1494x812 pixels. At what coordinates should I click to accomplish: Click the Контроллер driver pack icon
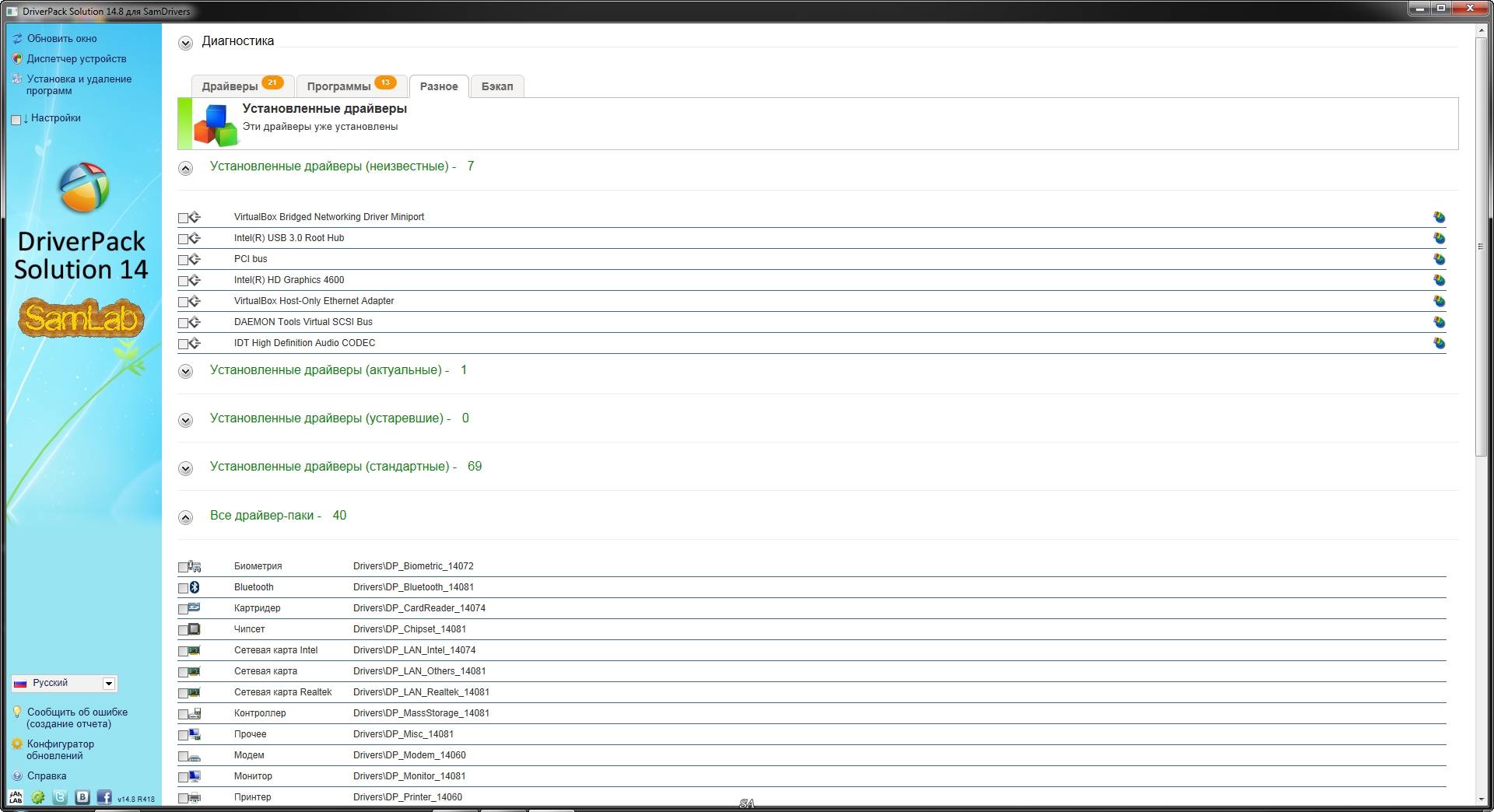[195, 713]
